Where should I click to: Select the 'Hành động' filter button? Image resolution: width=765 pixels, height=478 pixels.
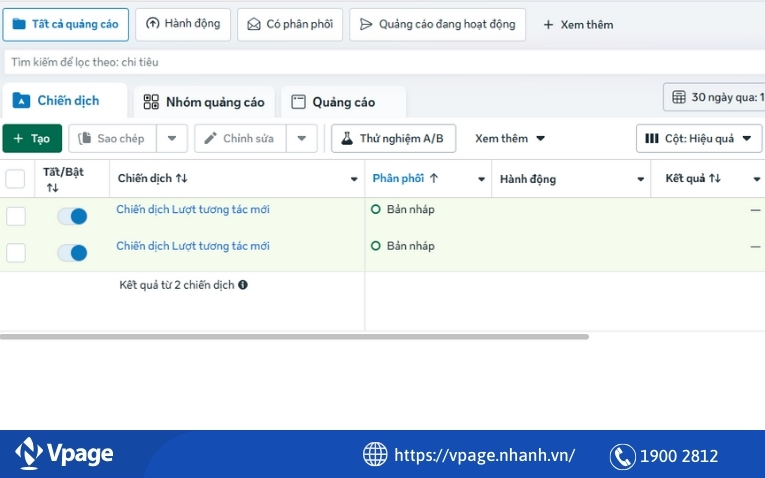click(183, 24)
